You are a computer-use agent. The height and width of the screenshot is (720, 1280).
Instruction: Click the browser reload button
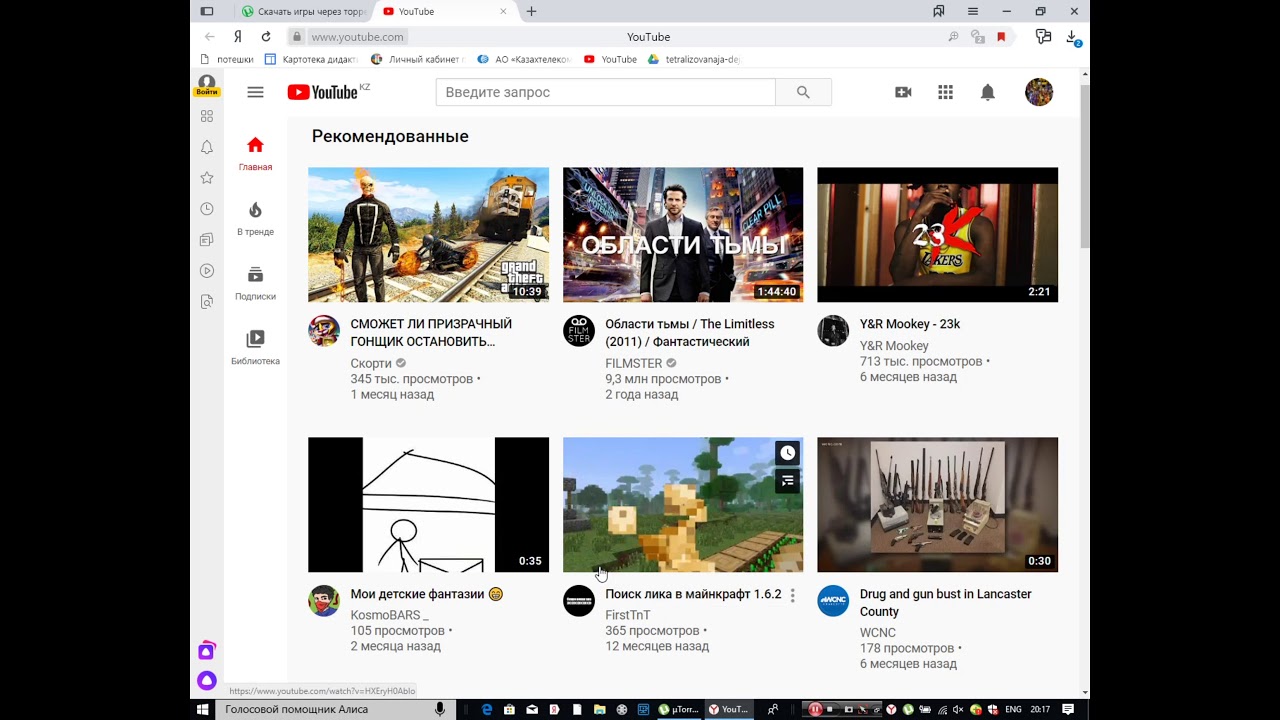tap(266, 37)
